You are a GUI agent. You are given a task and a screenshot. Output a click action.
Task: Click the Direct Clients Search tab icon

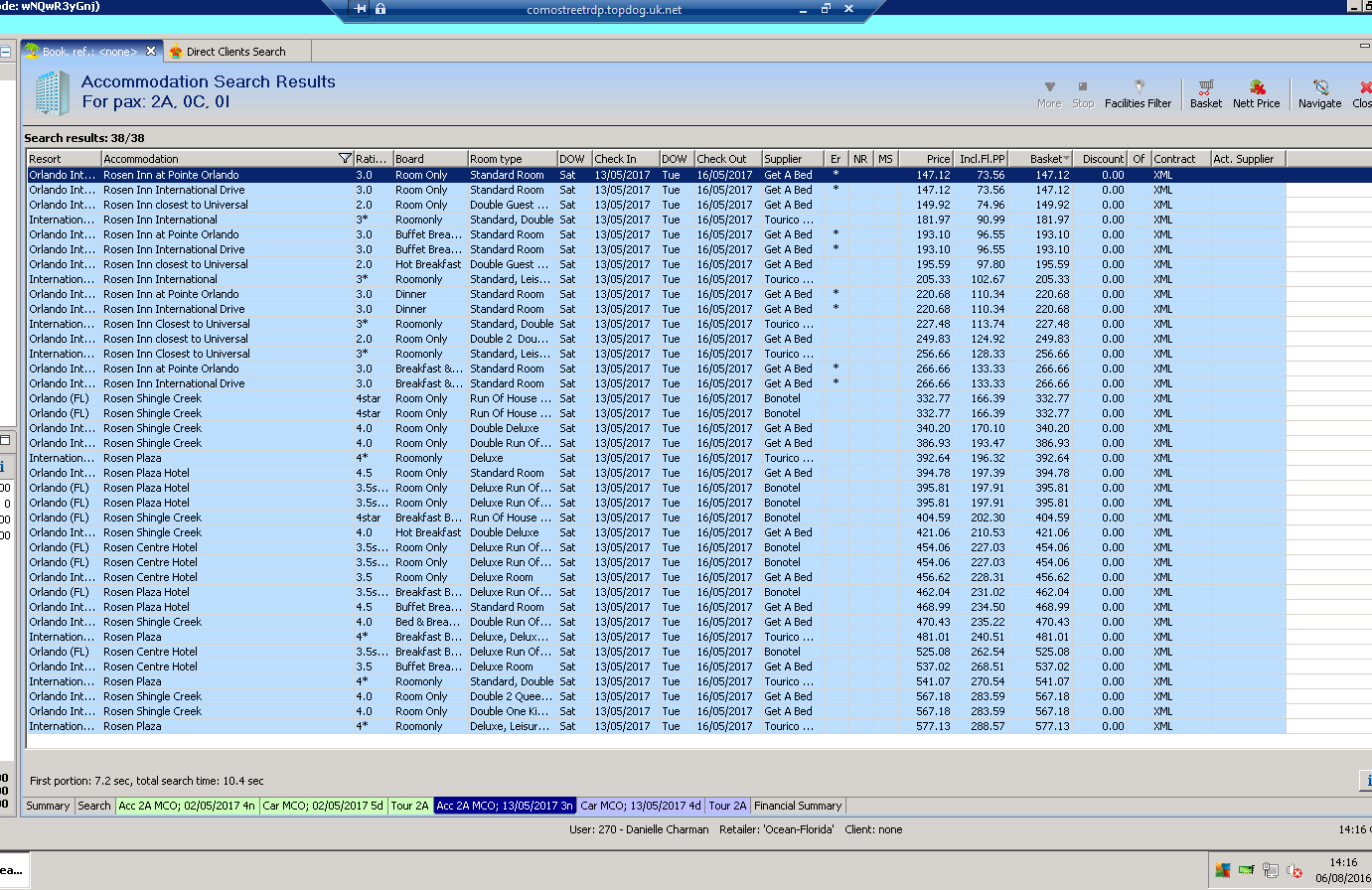pos(176,52)
